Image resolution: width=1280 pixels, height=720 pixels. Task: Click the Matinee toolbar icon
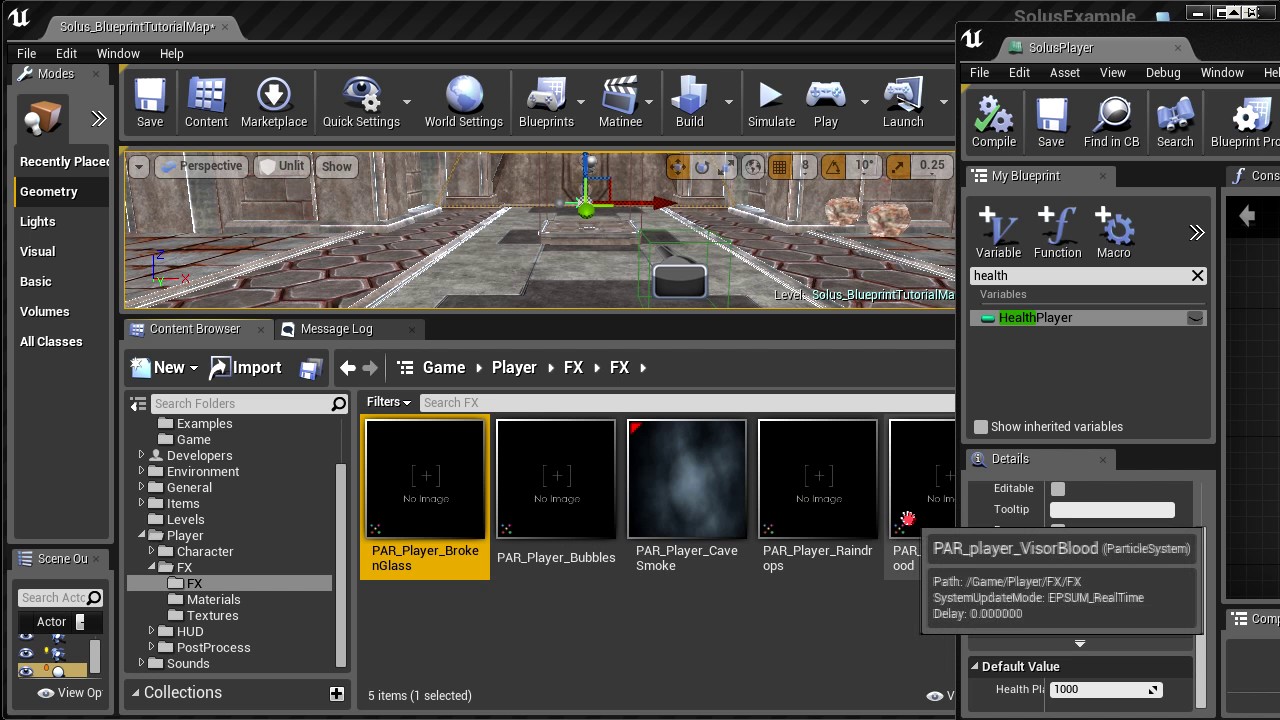[620, 102]
